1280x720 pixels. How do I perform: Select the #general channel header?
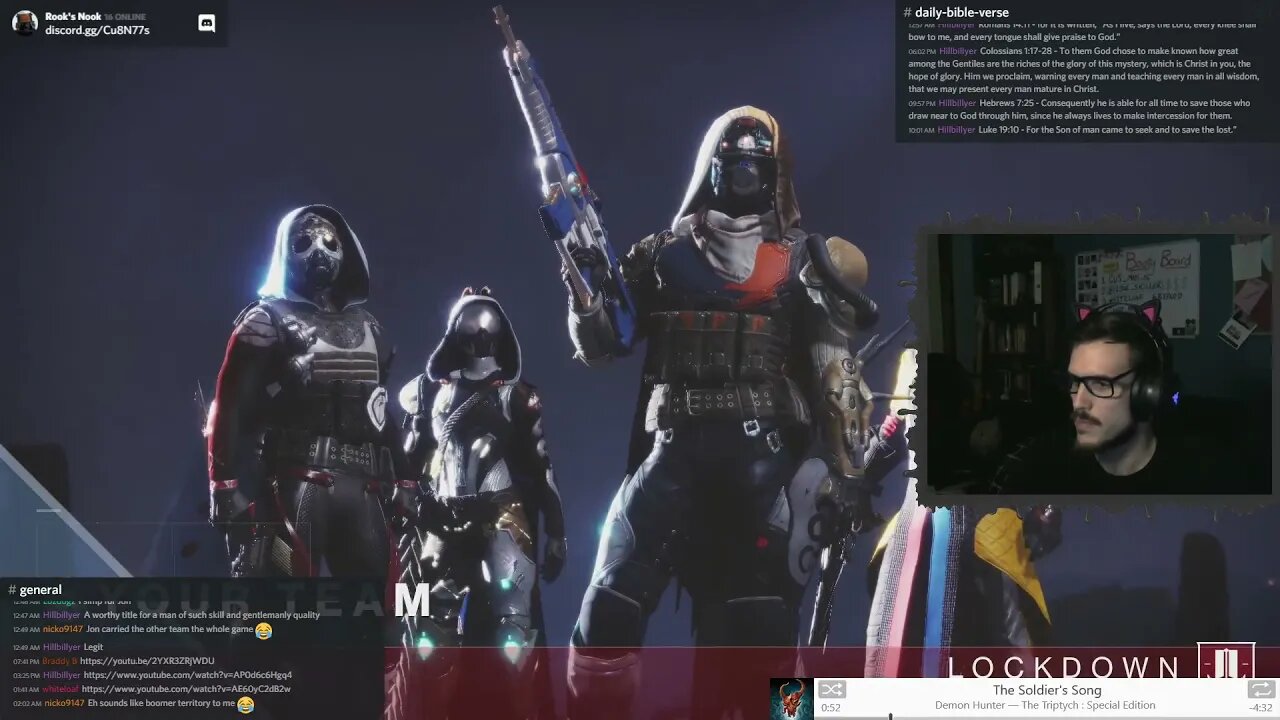(35, 590)
